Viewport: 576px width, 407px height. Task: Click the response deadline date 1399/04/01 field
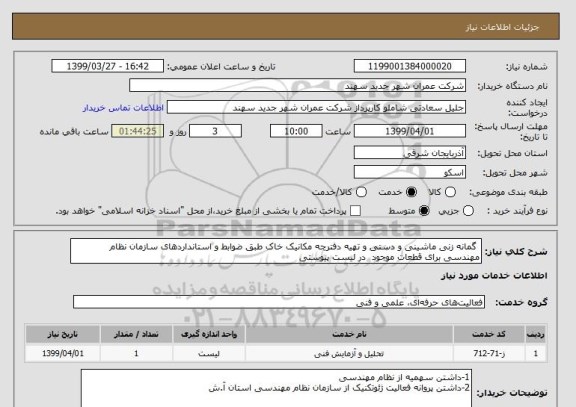pyautogui.click(x=410, y=131)
